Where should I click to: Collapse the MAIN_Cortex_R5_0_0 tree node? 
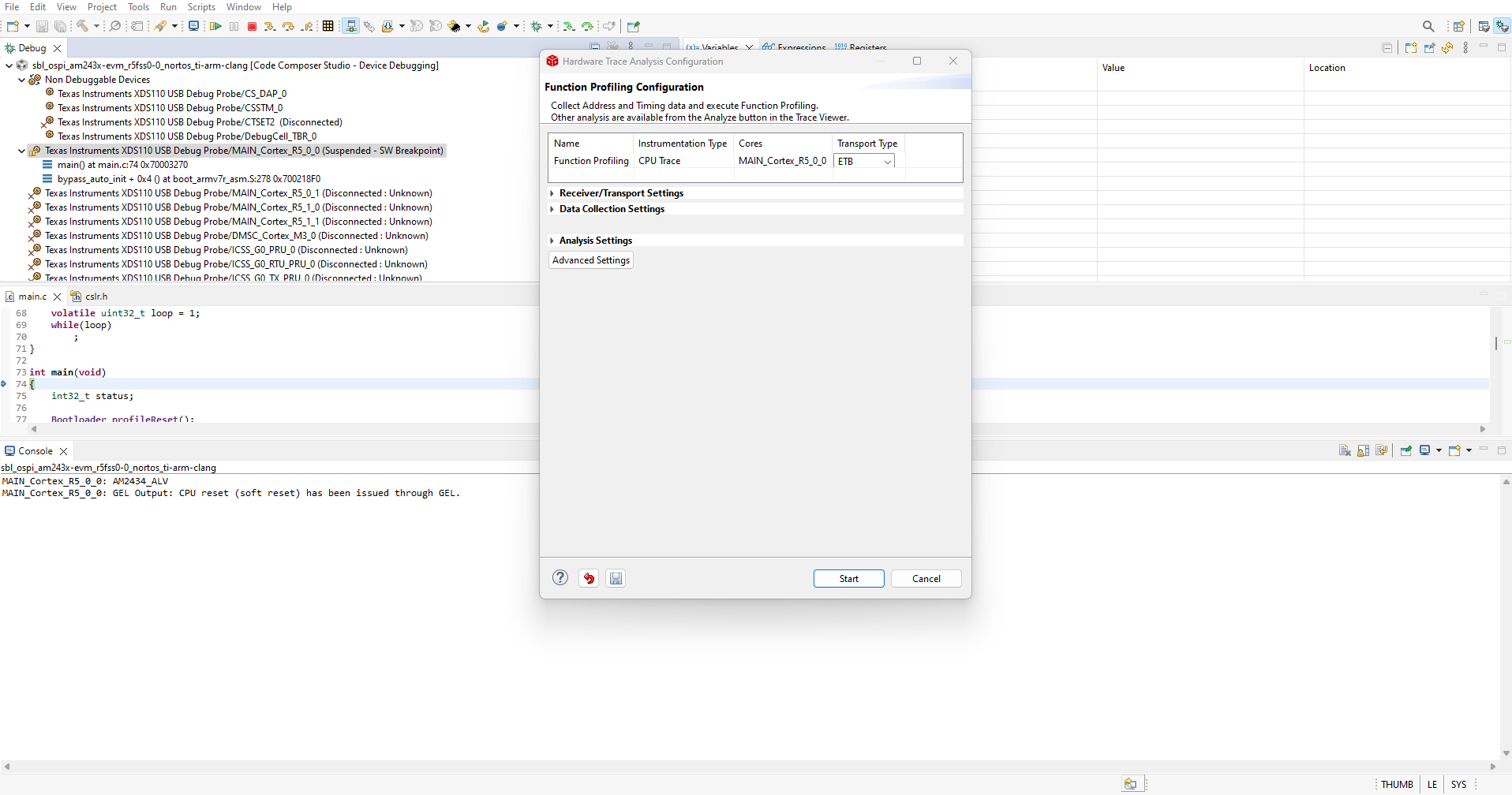coord(22,151)
